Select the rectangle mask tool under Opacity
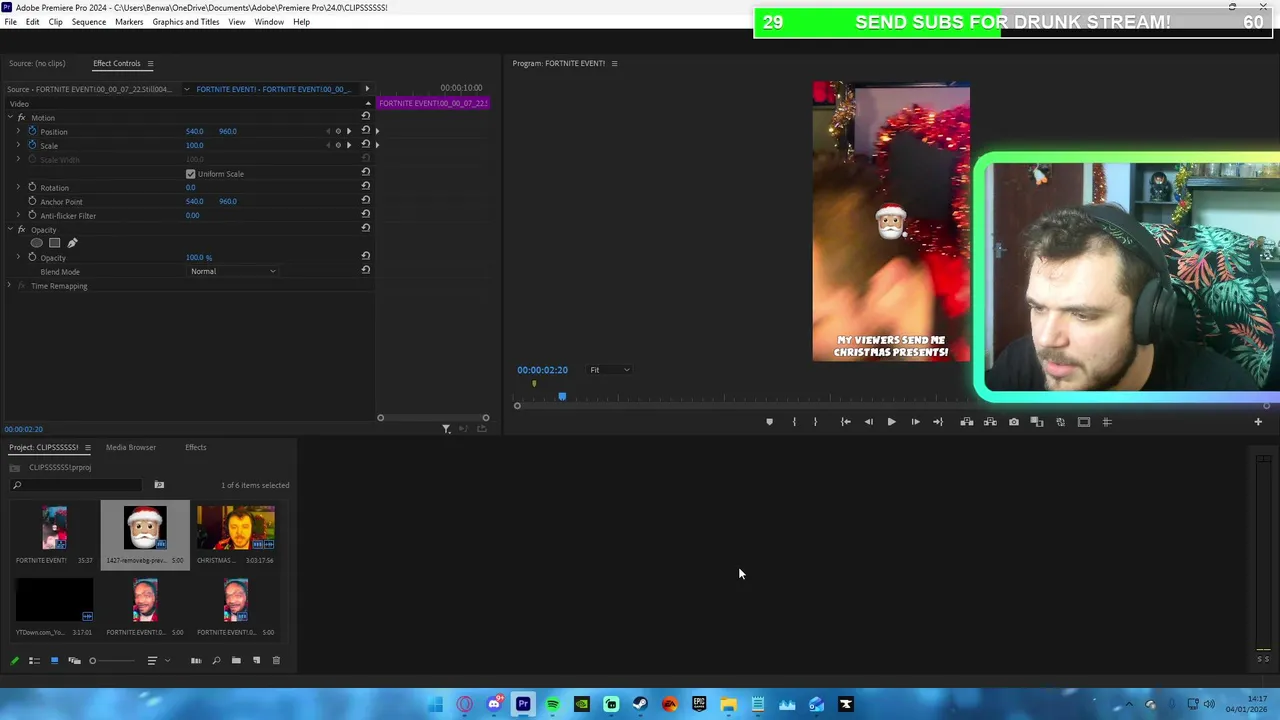1280x720 pixels. pos(55,243)
